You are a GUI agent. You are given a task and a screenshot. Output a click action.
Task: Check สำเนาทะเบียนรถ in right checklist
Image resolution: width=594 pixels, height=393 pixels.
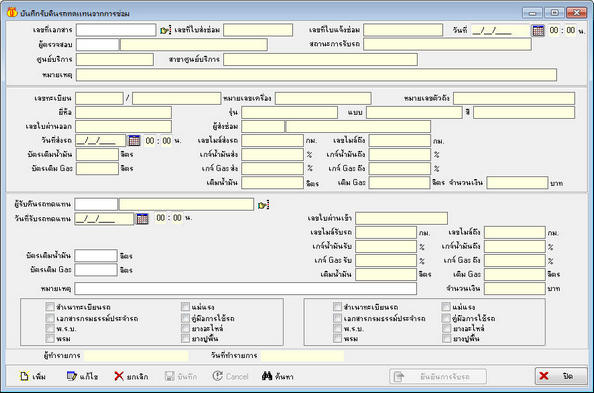pos(337,307)
